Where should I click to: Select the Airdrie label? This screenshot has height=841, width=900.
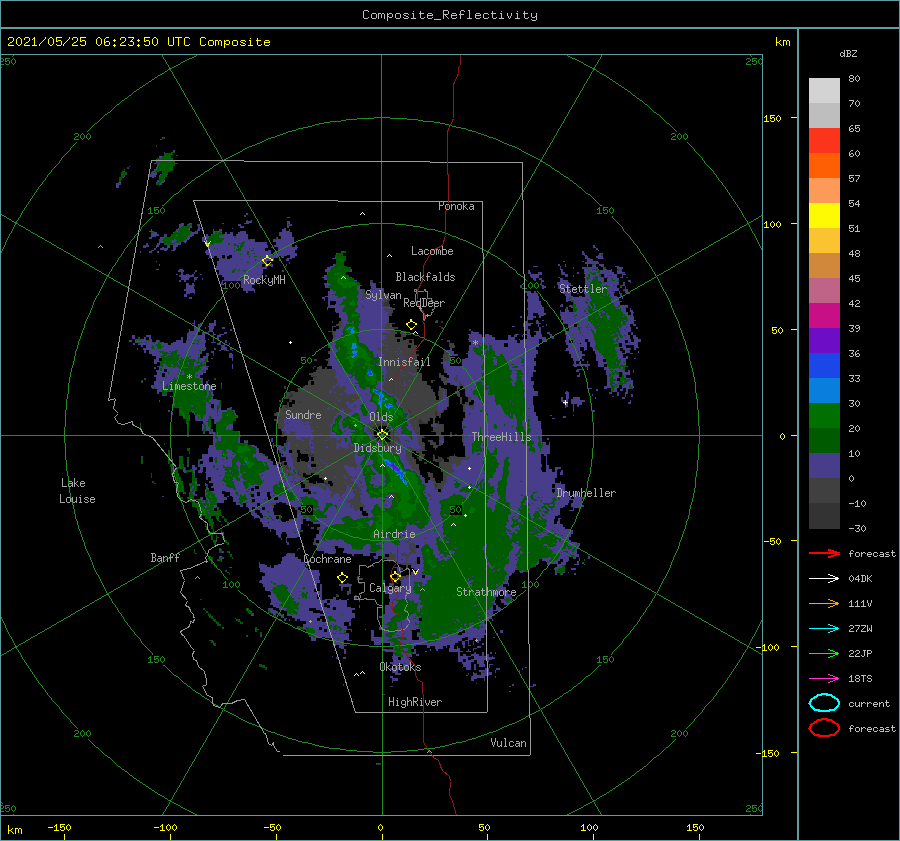click(x=394, y=534)
